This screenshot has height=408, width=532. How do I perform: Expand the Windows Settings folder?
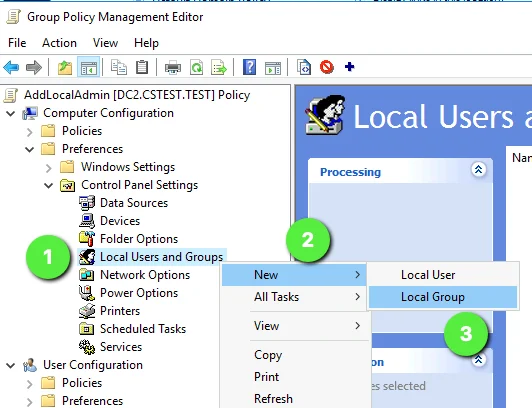pyautogui.click(x=49, y=168)
